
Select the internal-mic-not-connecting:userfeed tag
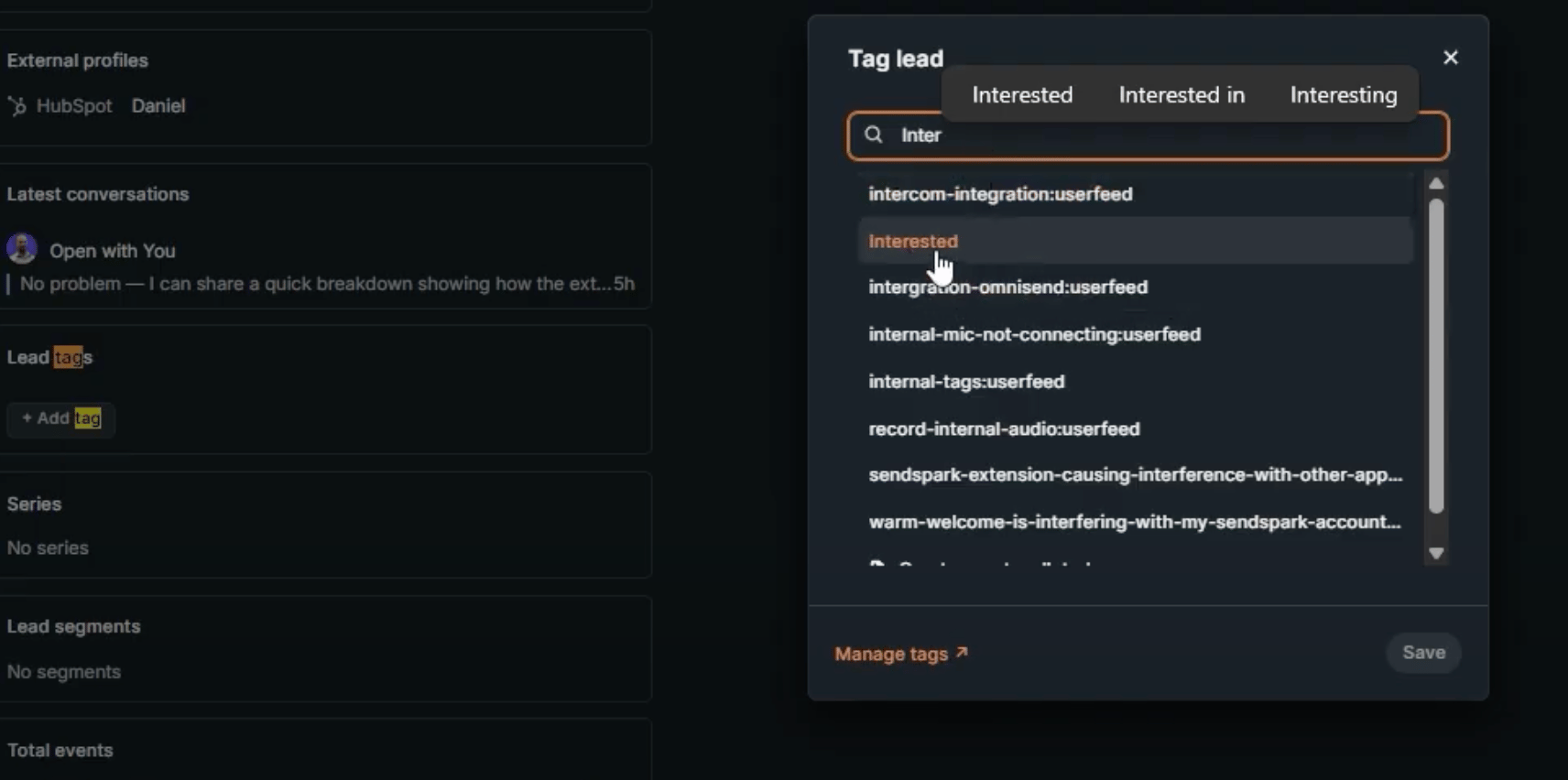1136,334
